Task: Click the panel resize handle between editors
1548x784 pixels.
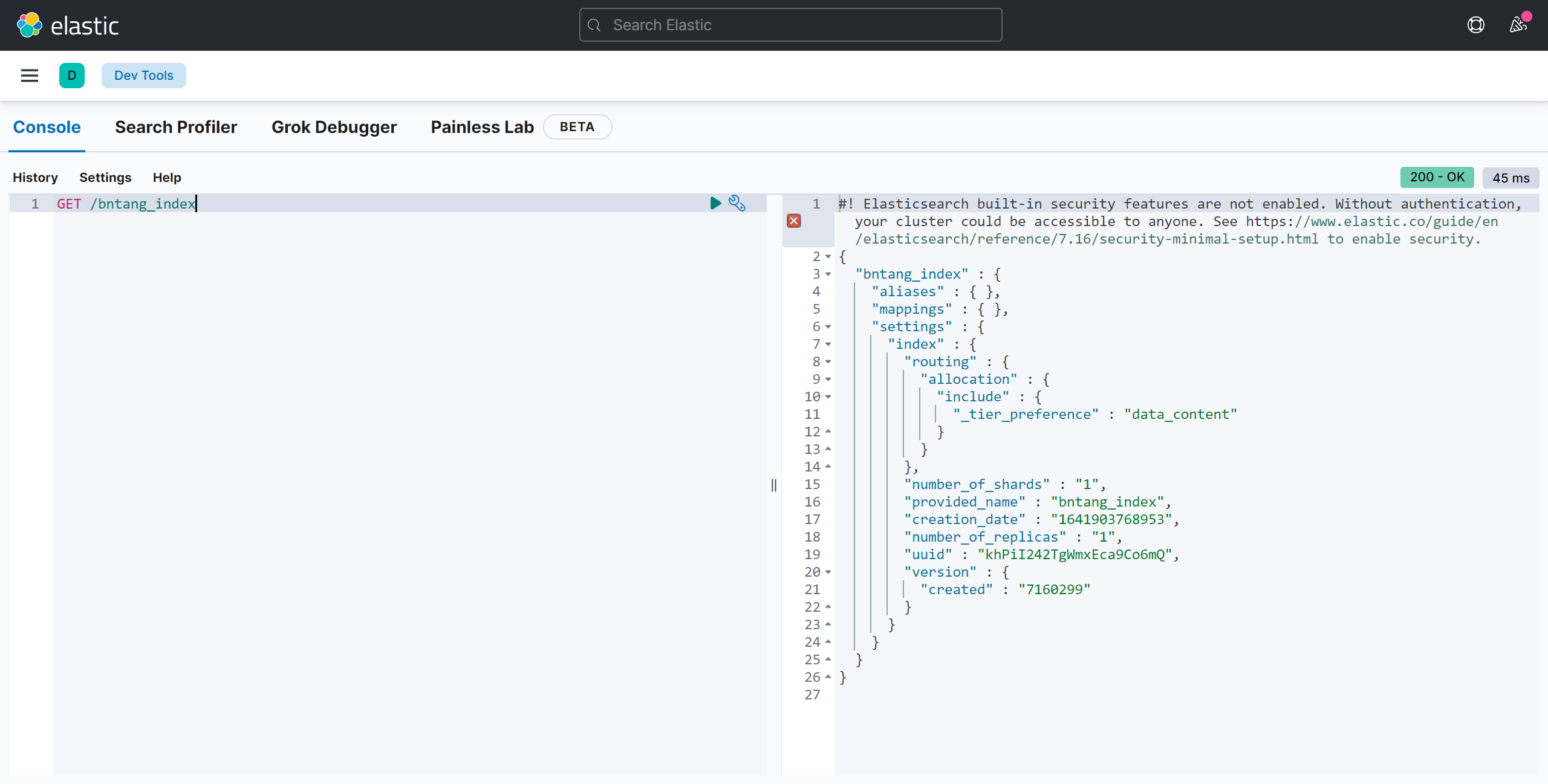Action: click(774, 485)
